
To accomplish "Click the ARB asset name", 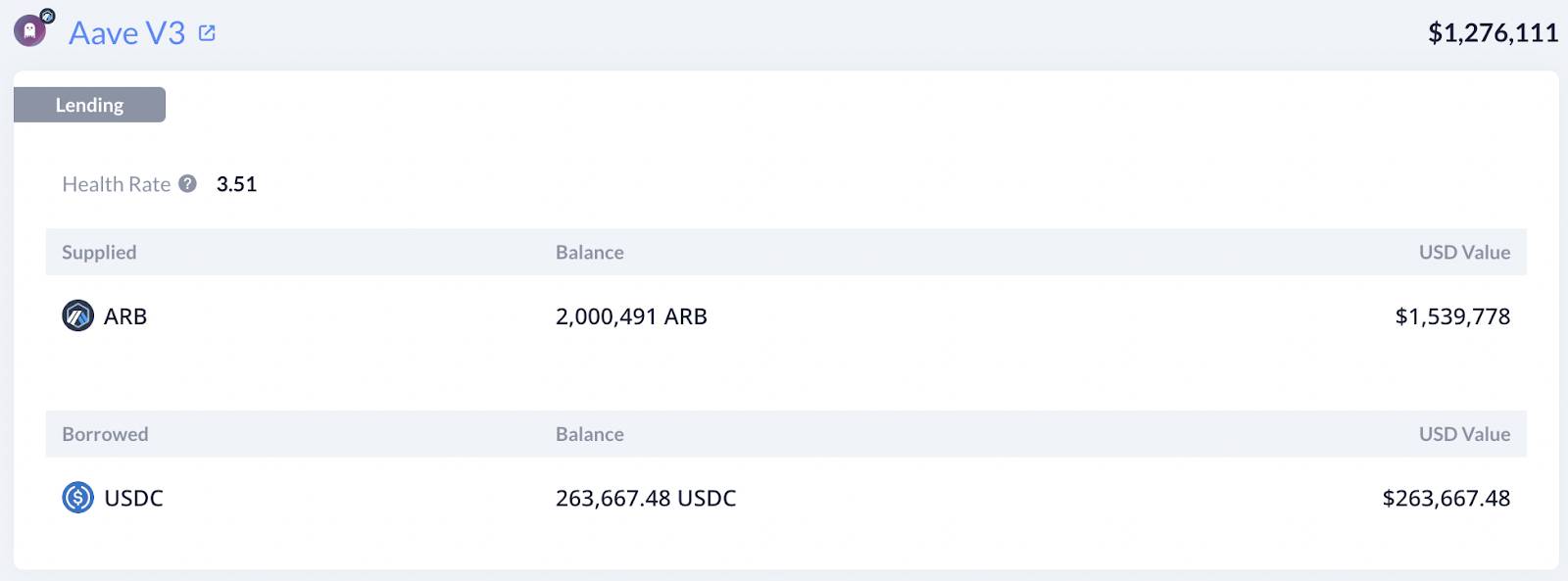I will point(125,316).
